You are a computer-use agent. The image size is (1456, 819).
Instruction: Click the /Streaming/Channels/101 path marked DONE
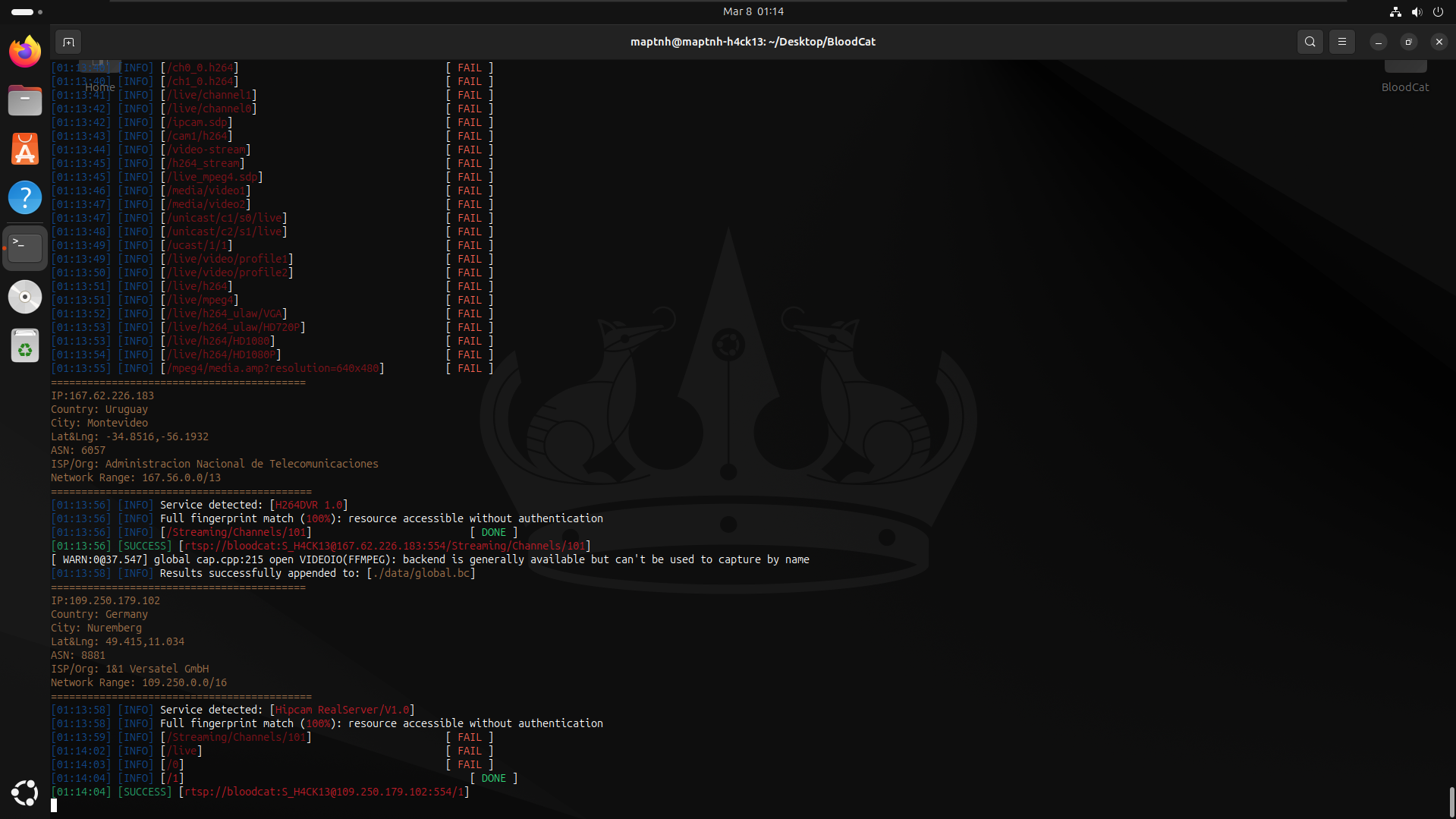236,532
